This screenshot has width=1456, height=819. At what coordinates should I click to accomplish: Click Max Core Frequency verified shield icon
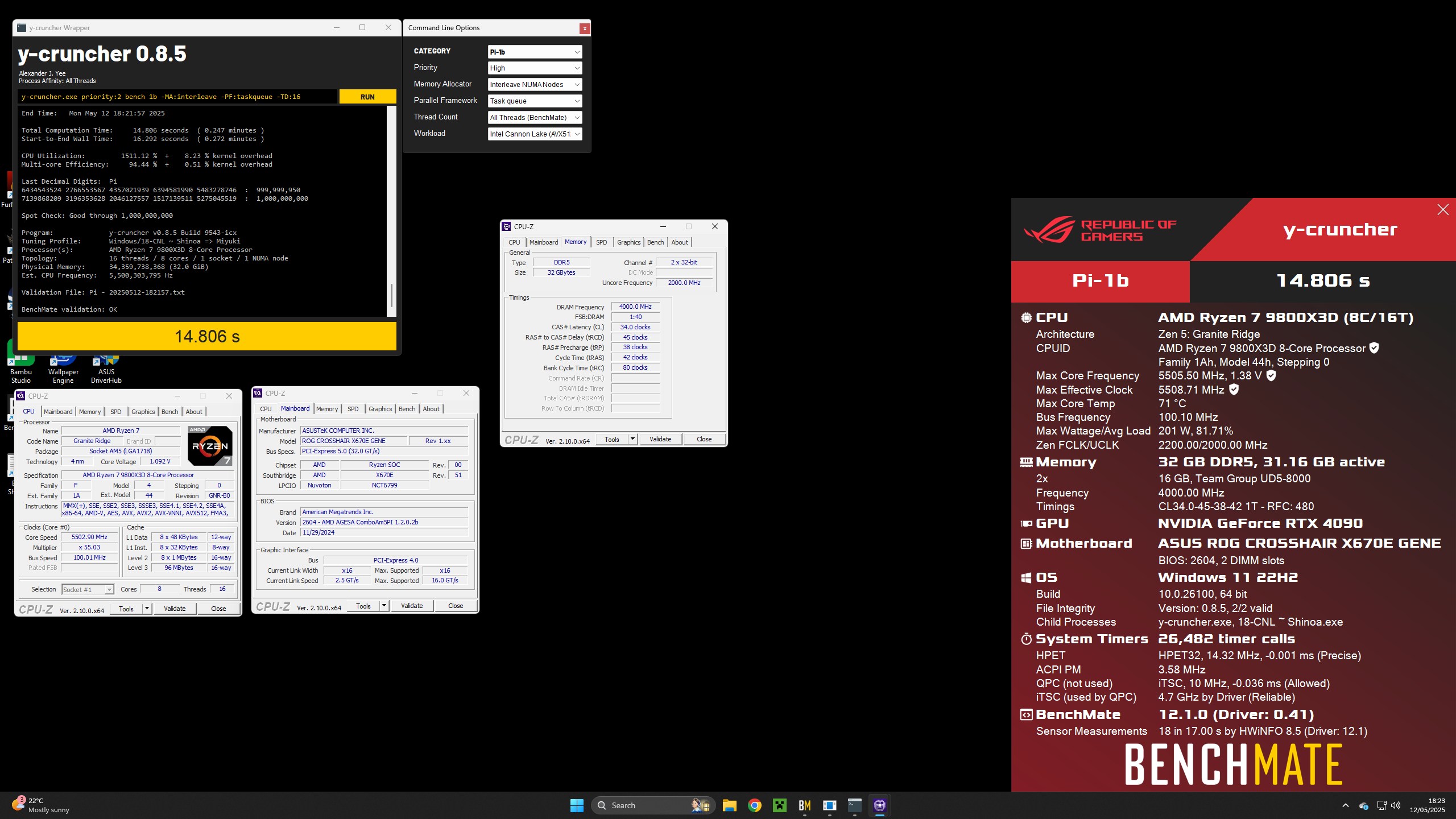point(1271,375)
